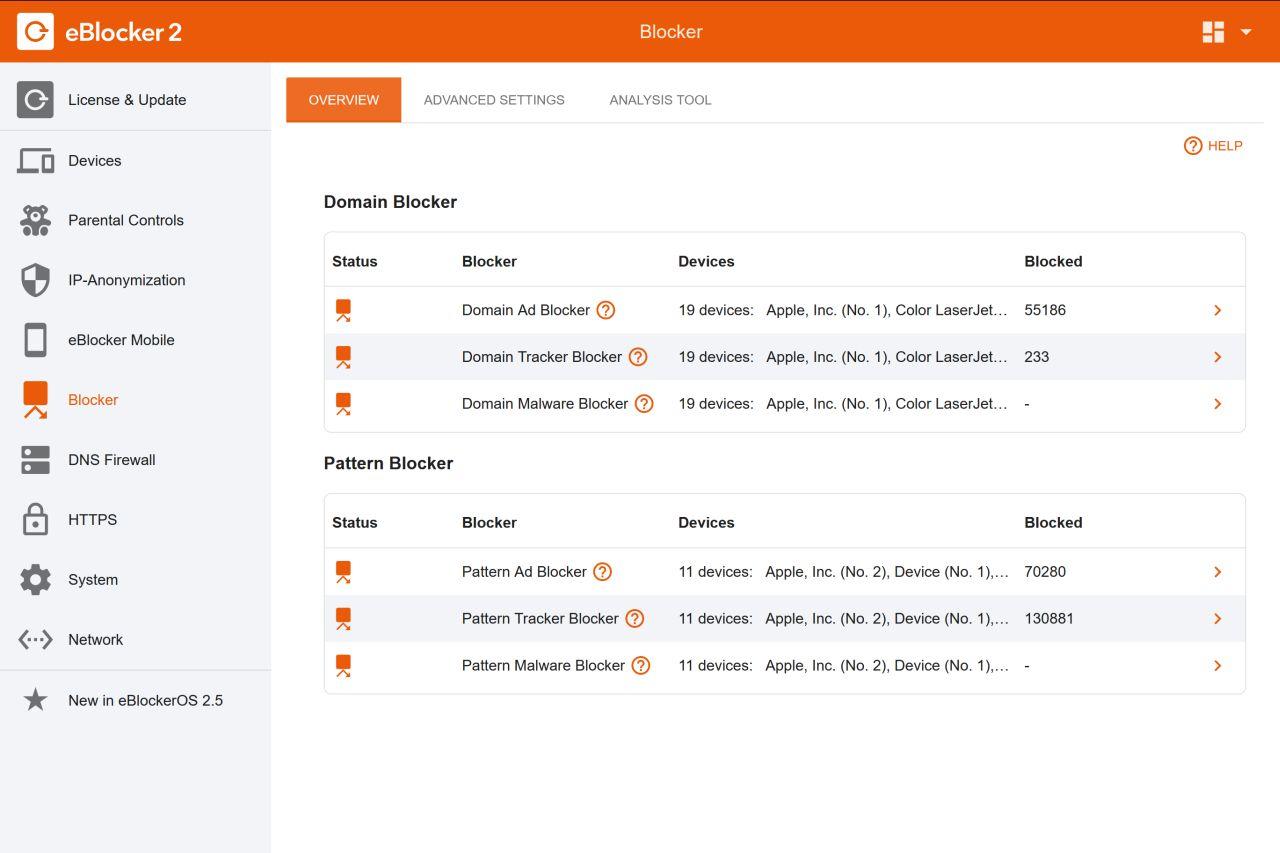Go to License & Update in sidebar
This screenshot has width=1280, height=853.
point(127,100)
